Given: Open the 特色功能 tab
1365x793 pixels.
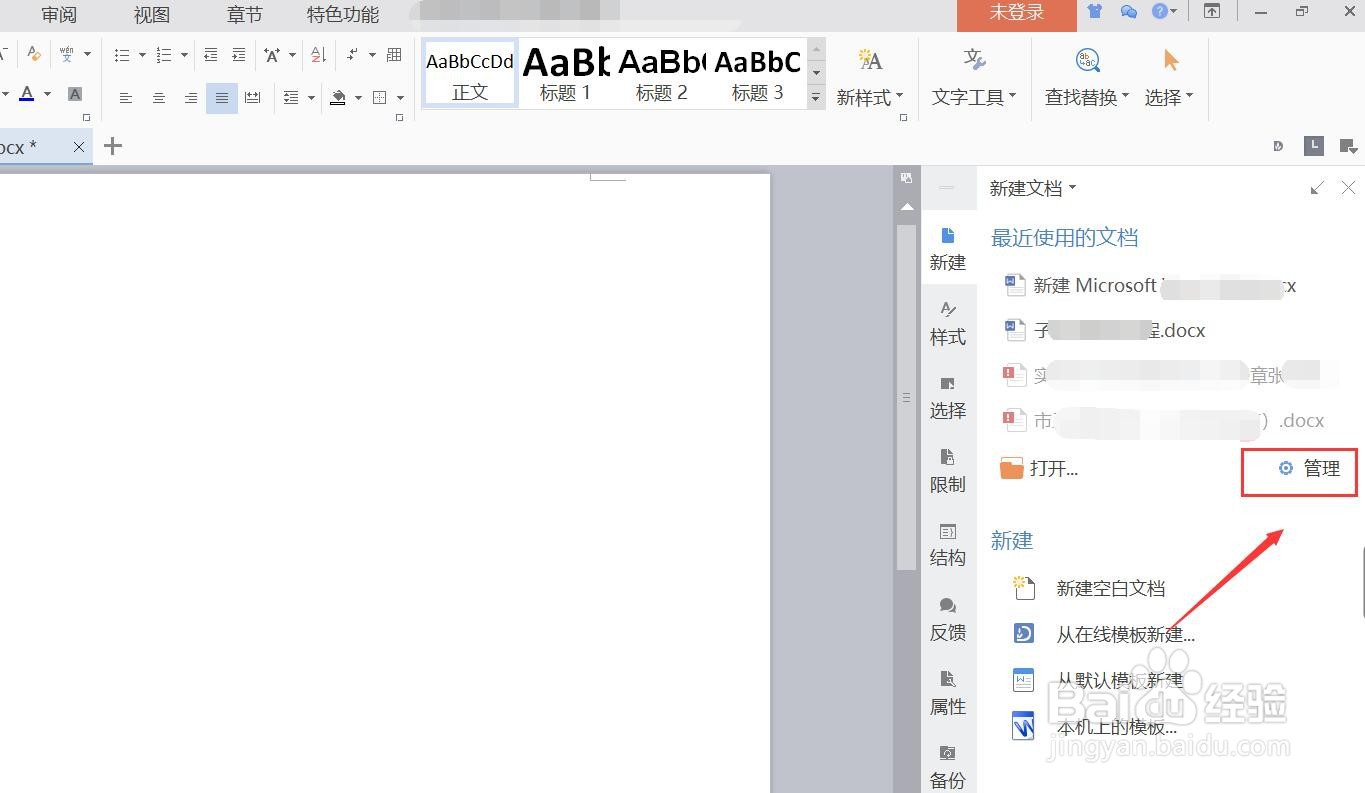Looking at the screenshot, I should [x=343, y=14].
